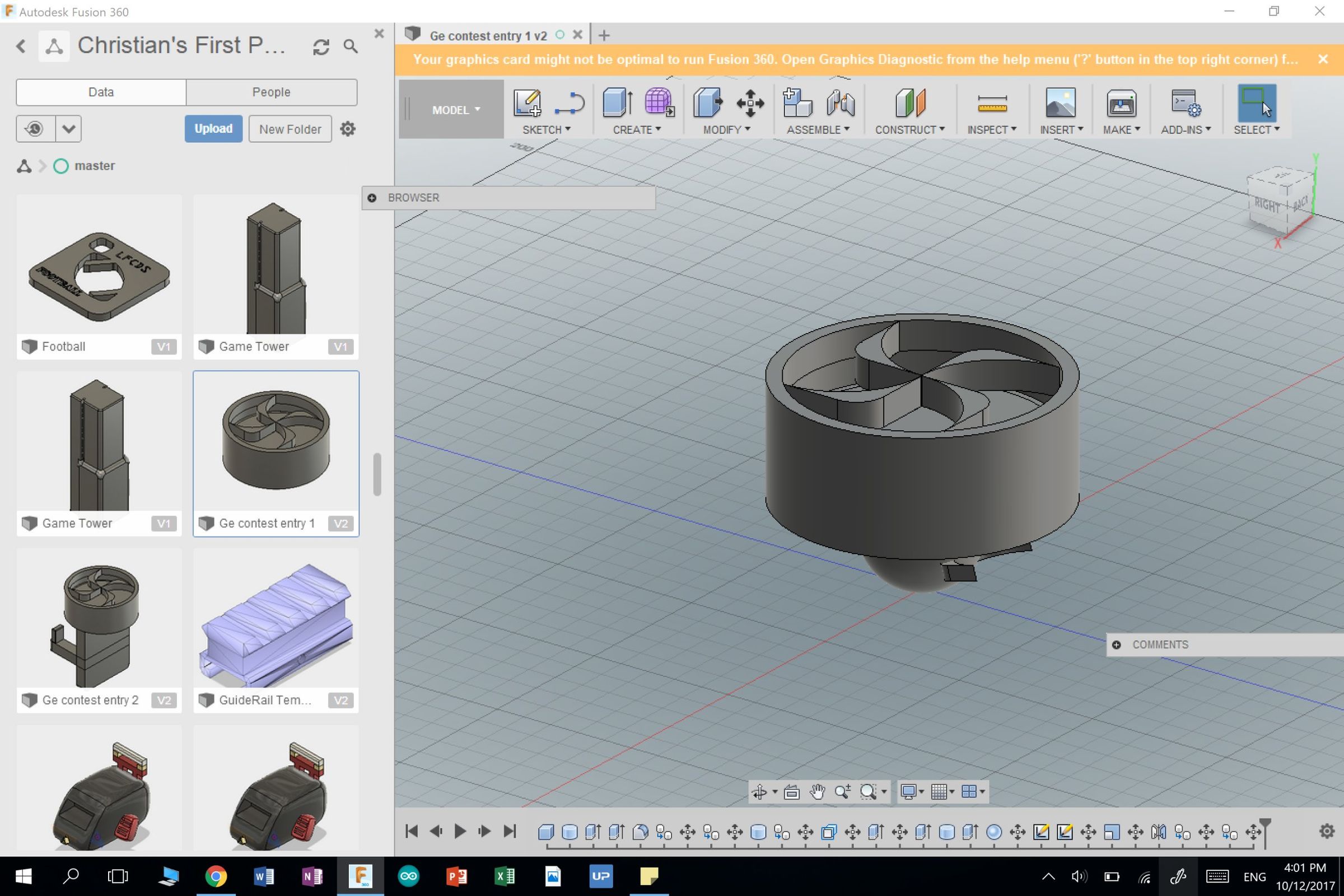The height and width of the screenshot is (896, 1344).
Task: Open the display settings dropdown
Action: tap(911, 791)
